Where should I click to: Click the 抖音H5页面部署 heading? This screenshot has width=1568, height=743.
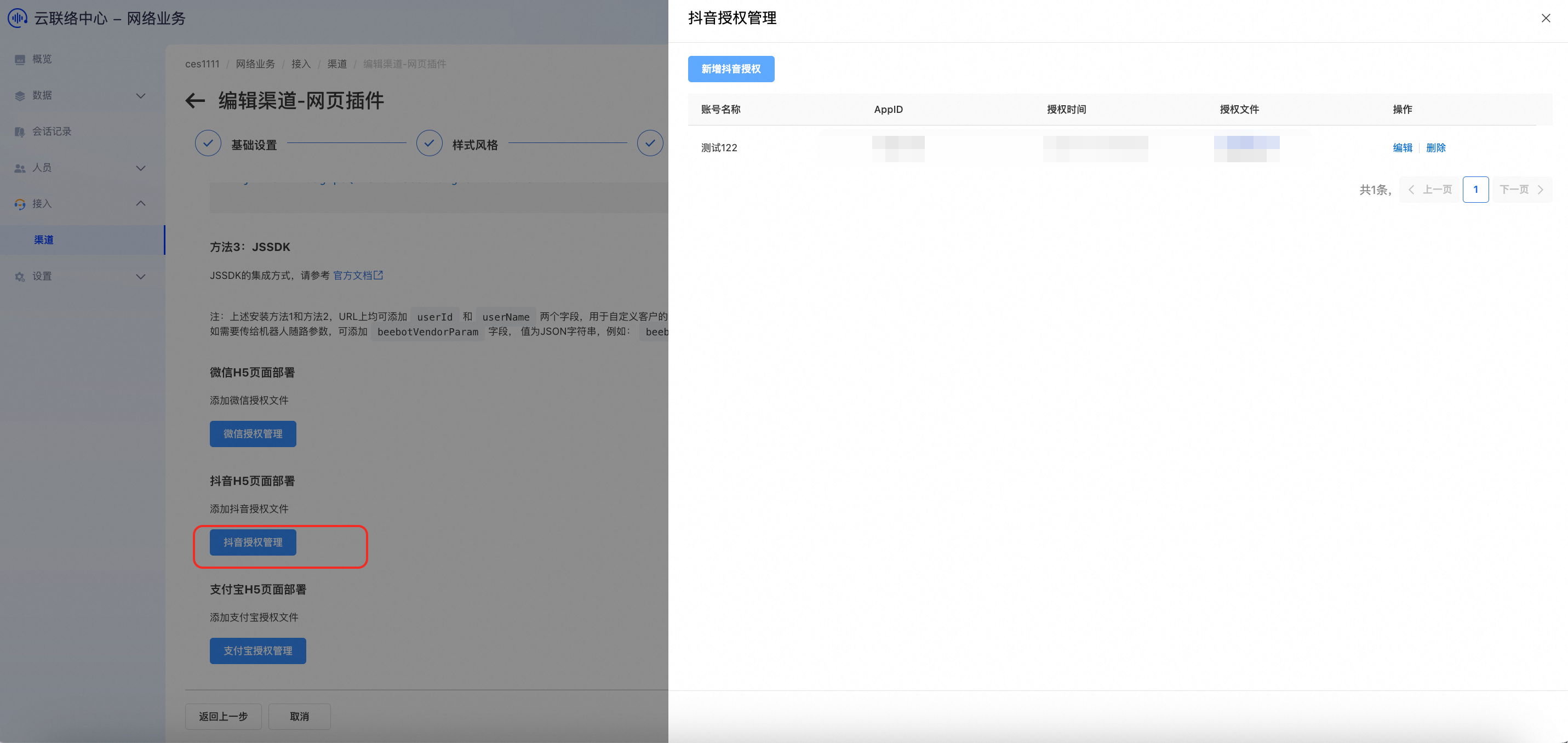[252, 481]
